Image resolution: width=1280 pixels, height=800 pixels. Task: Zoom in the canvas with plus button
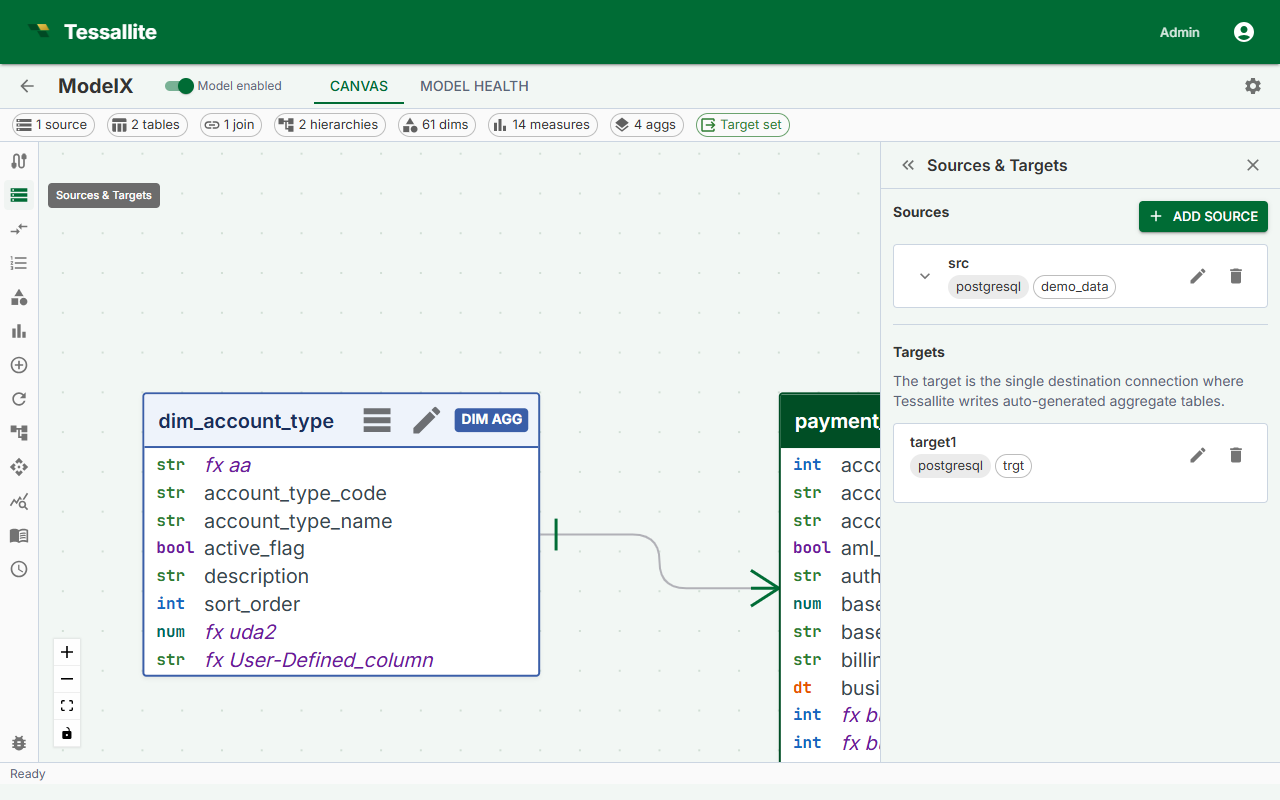[x=67, y=652]
